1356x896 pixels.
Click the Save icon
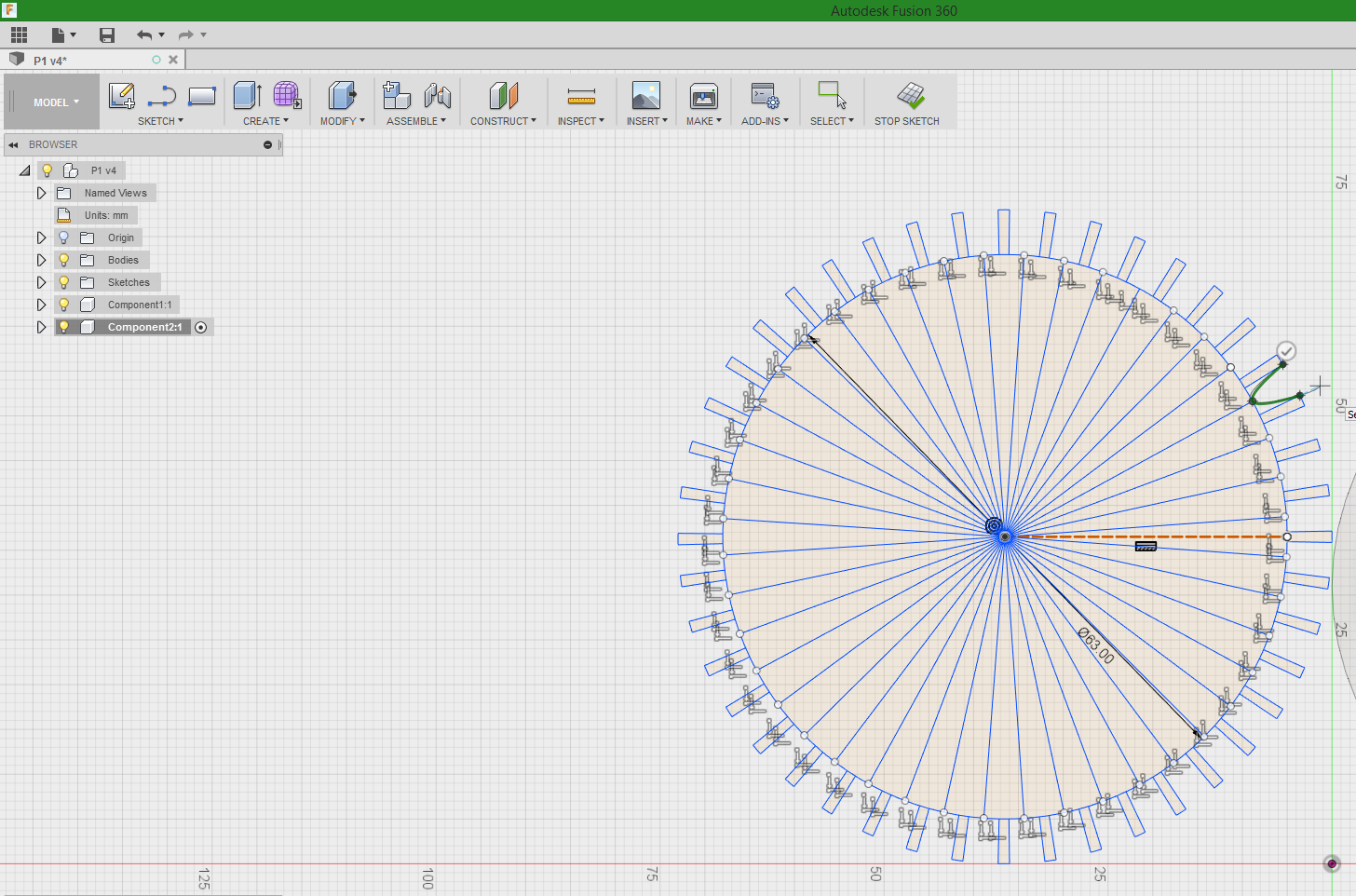pos(107,34)
